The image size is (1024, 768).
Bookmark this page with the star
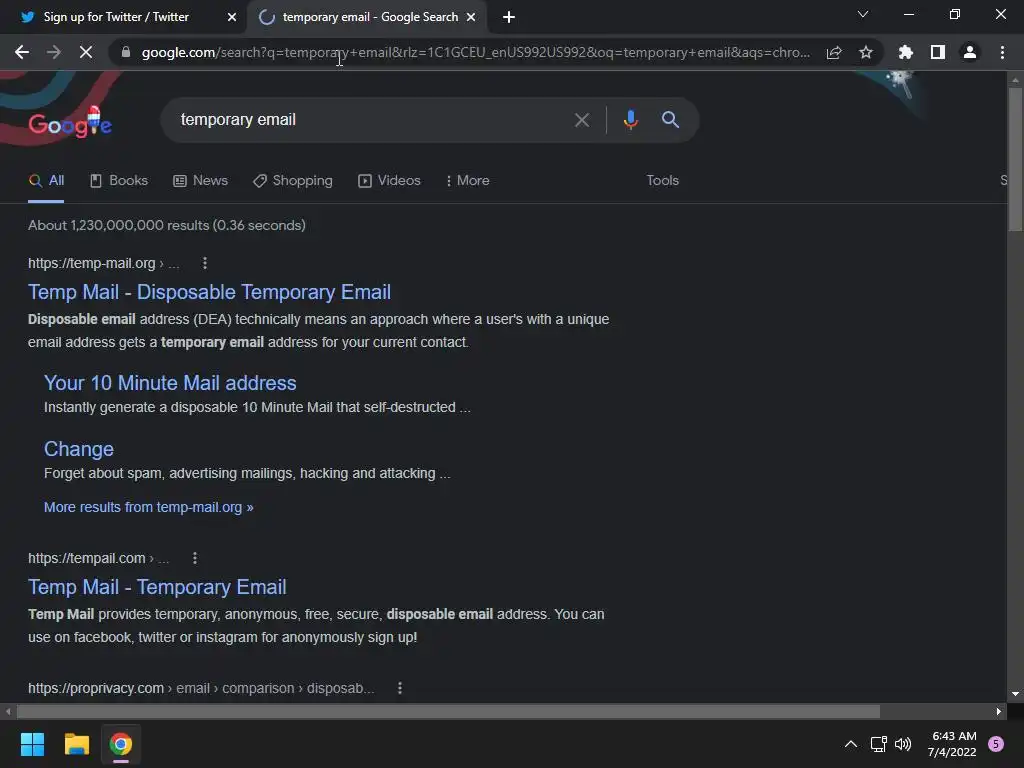(x=866, y=52)
